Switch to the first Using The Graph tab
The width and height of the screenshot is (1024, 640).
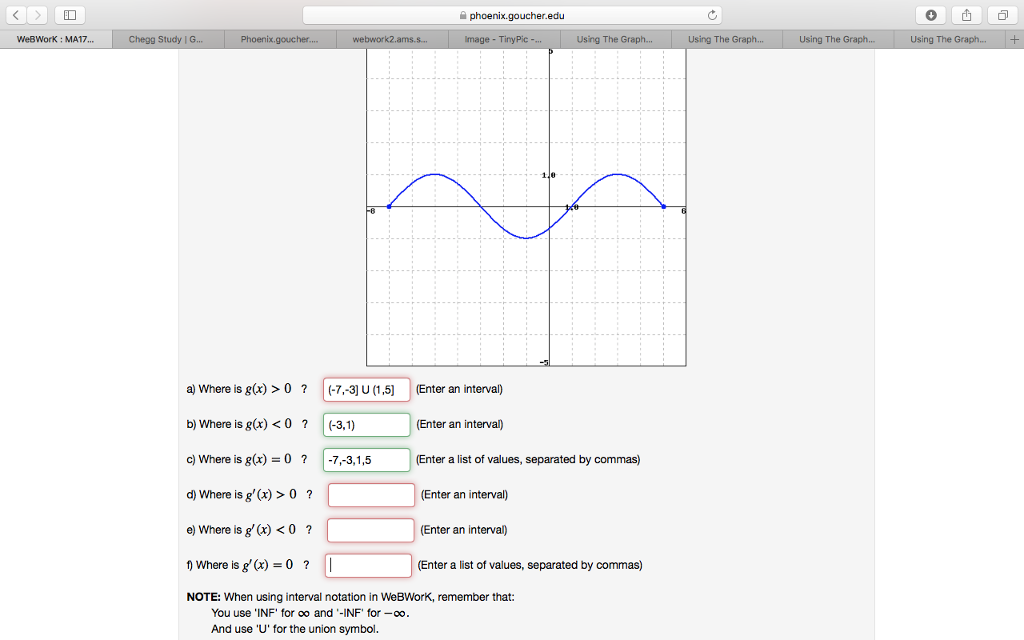(x=613, y=39)
